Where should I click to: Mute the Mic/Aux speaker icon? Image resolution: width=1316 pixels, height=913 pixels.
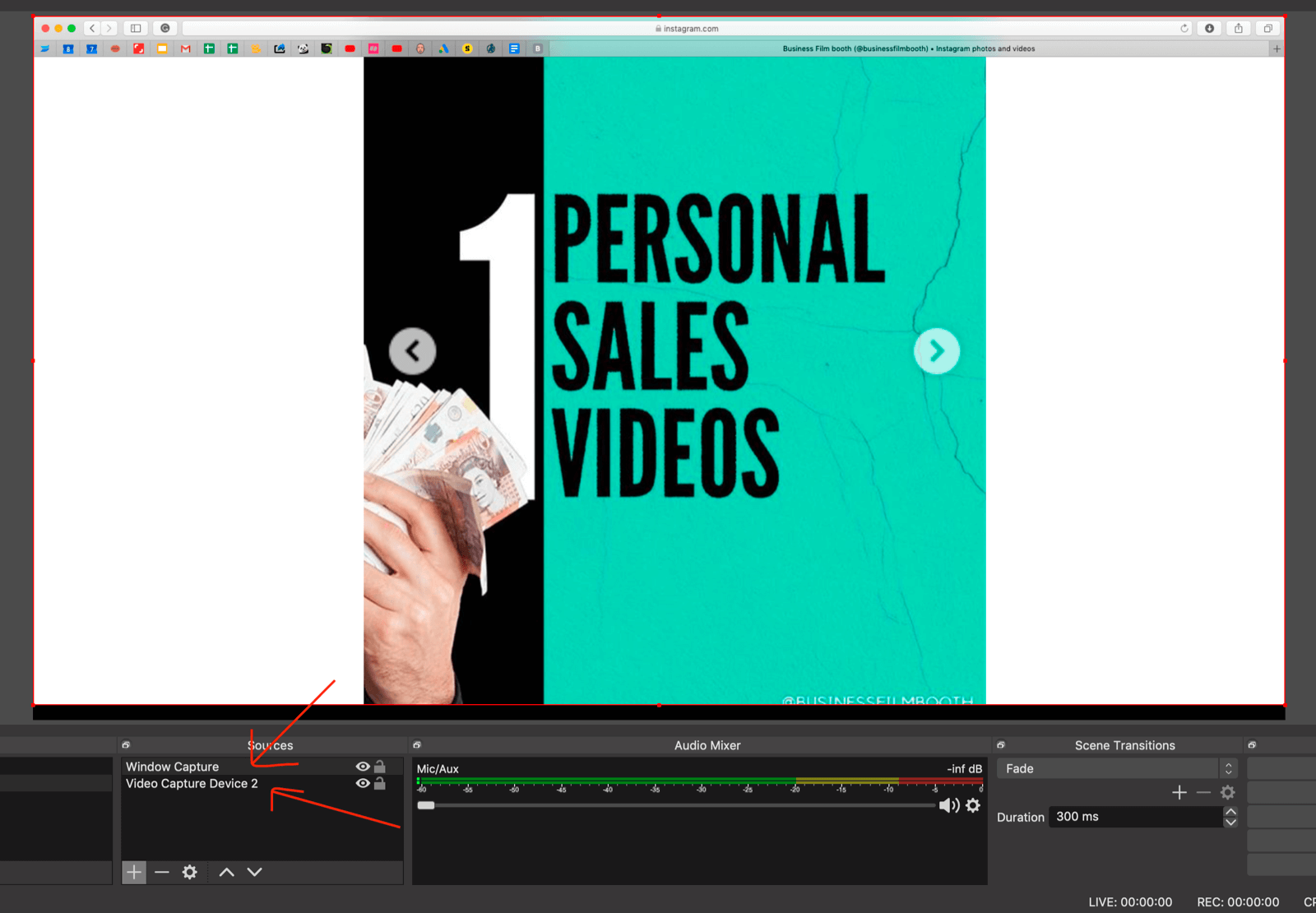[x=949, y=805]
